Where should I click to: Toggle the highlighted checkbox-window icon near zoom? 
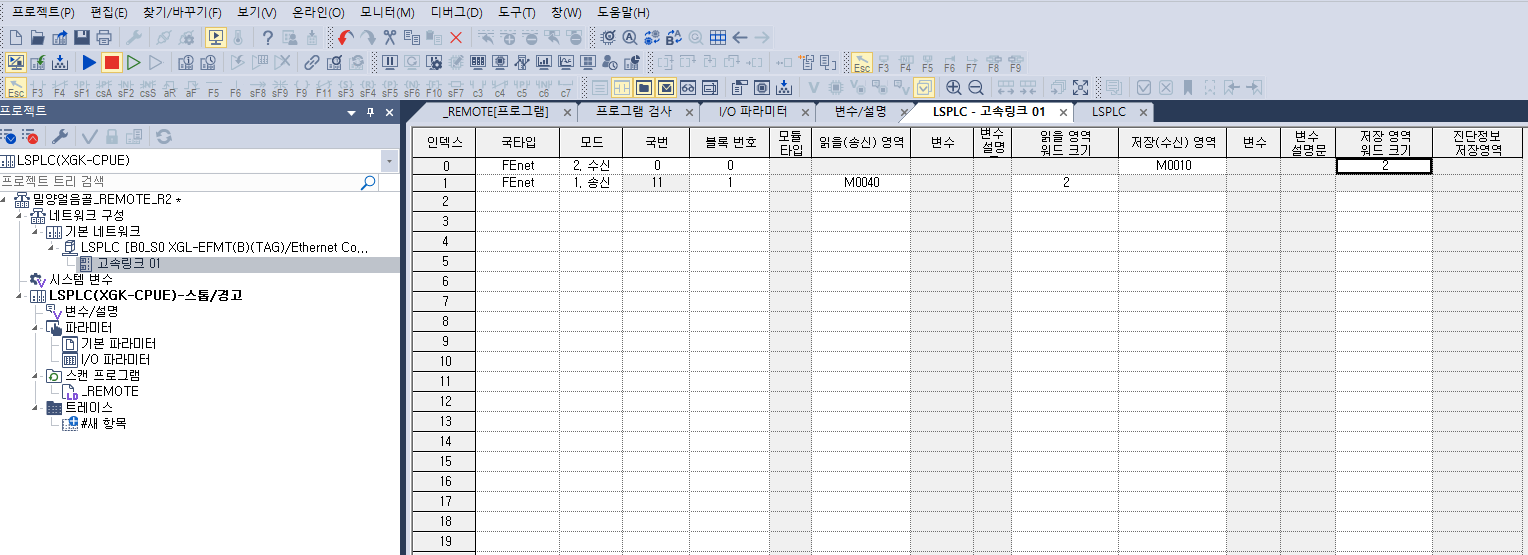pos(924,88)
